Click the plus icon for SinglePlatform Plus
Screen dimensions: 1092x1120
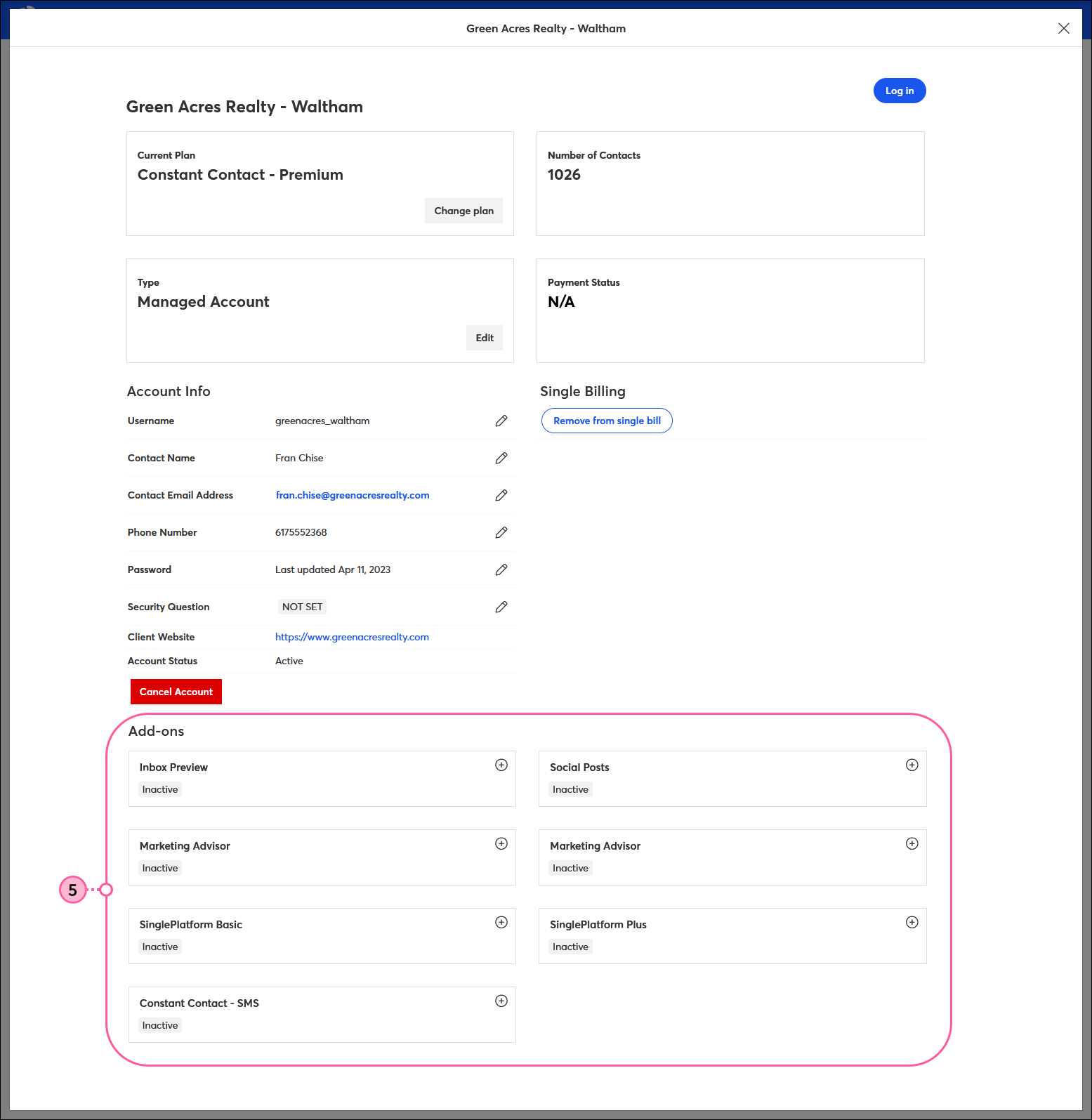point(912,922)
